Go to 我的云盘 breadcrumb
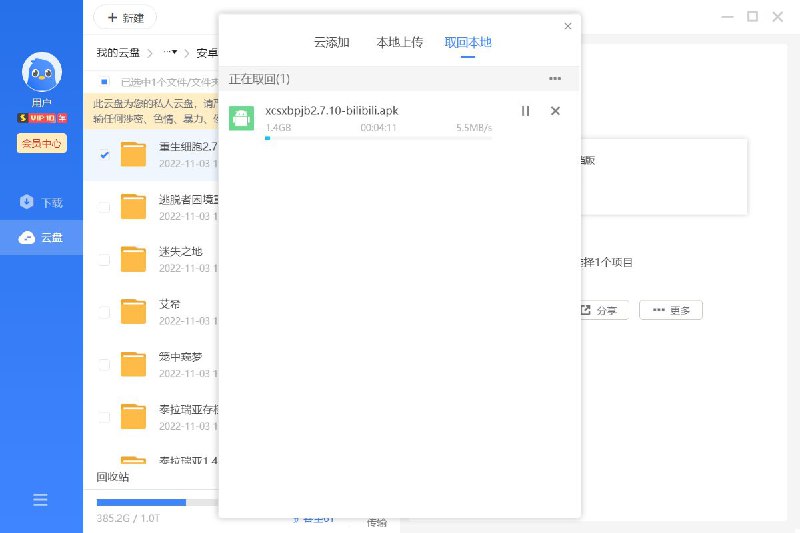Viewport: 800px width, 533px height. (118, 53)
